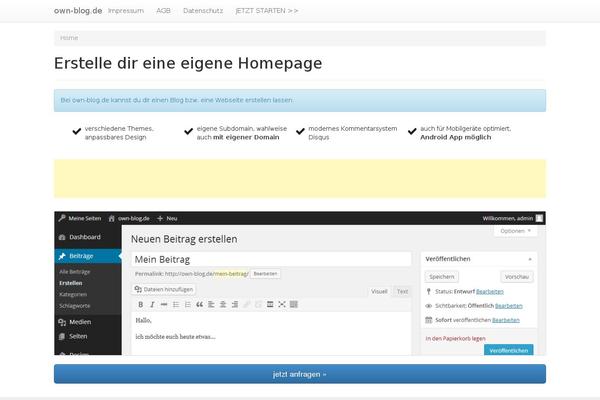The image size is (600, 400).
Task: Click the Home breadcrumb
Action: click(x=69, y=38)
